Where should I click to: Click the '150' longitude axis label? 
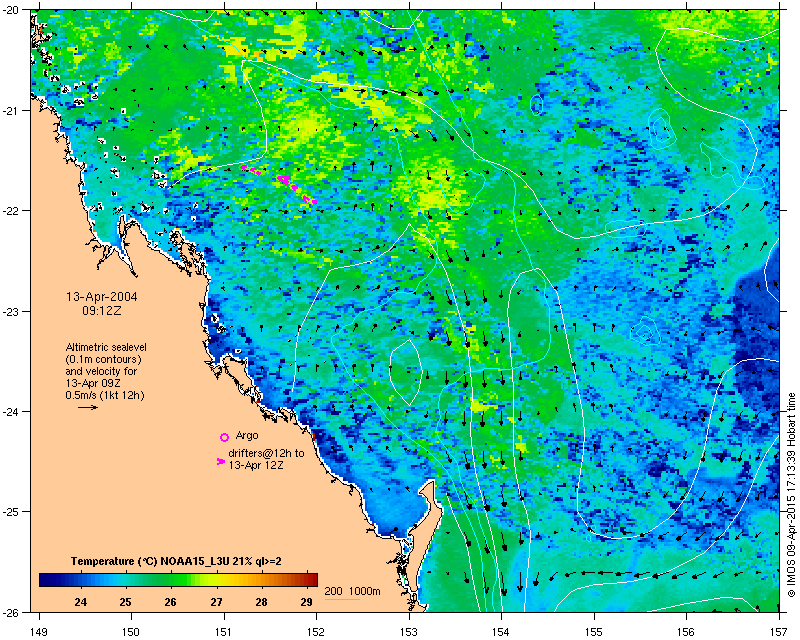click(x=131, y=632)
